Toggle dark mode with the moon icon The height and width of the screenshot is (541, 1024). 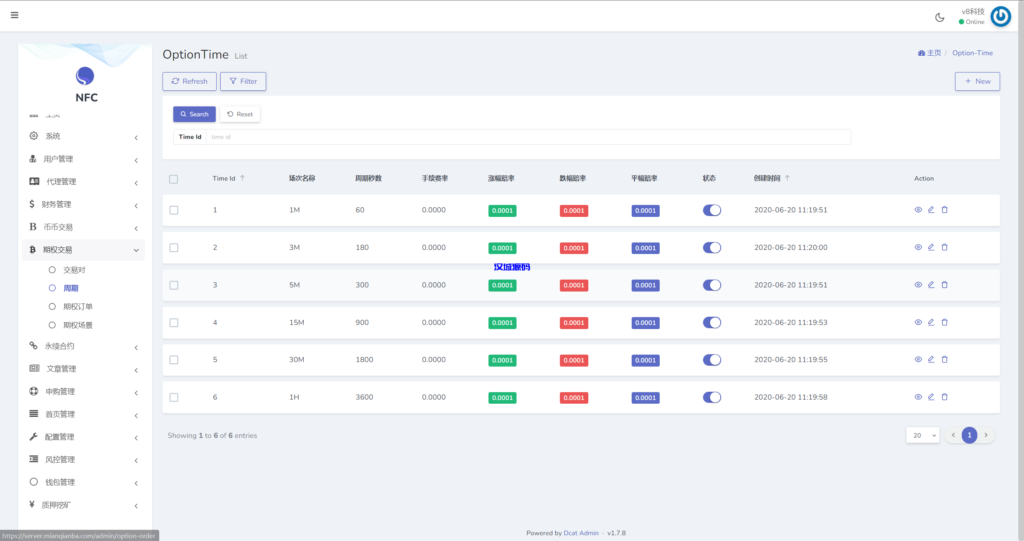939,17
